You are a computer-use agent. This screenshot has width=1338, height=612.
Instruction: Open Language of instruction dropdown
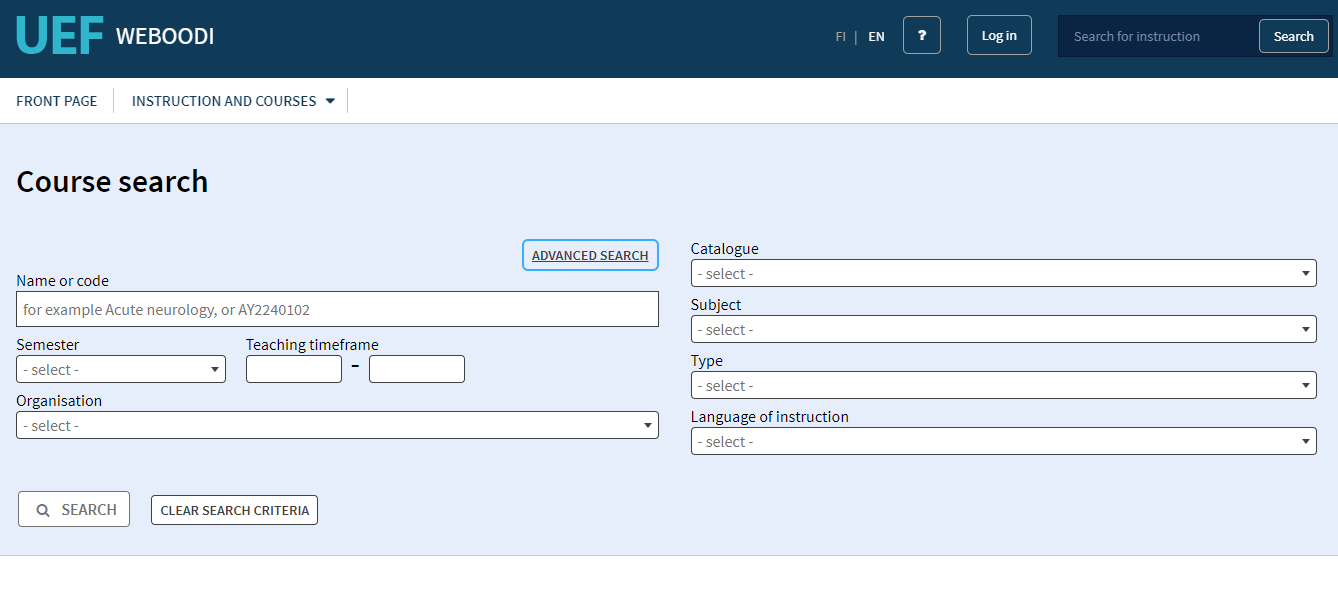click(x=1003, y=442)
